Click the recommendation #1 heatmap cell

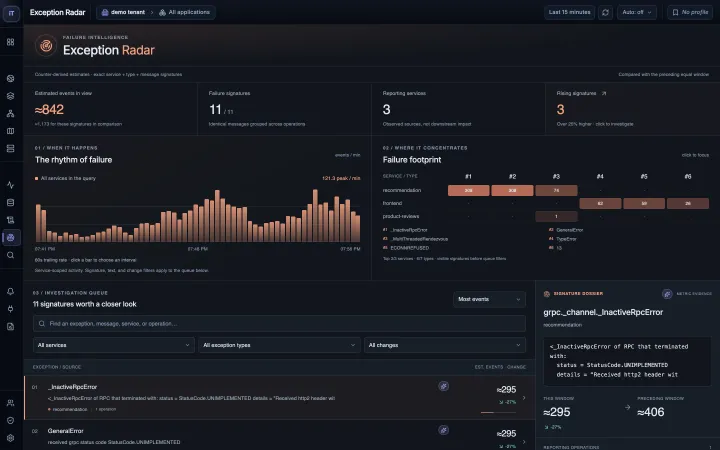468,191
